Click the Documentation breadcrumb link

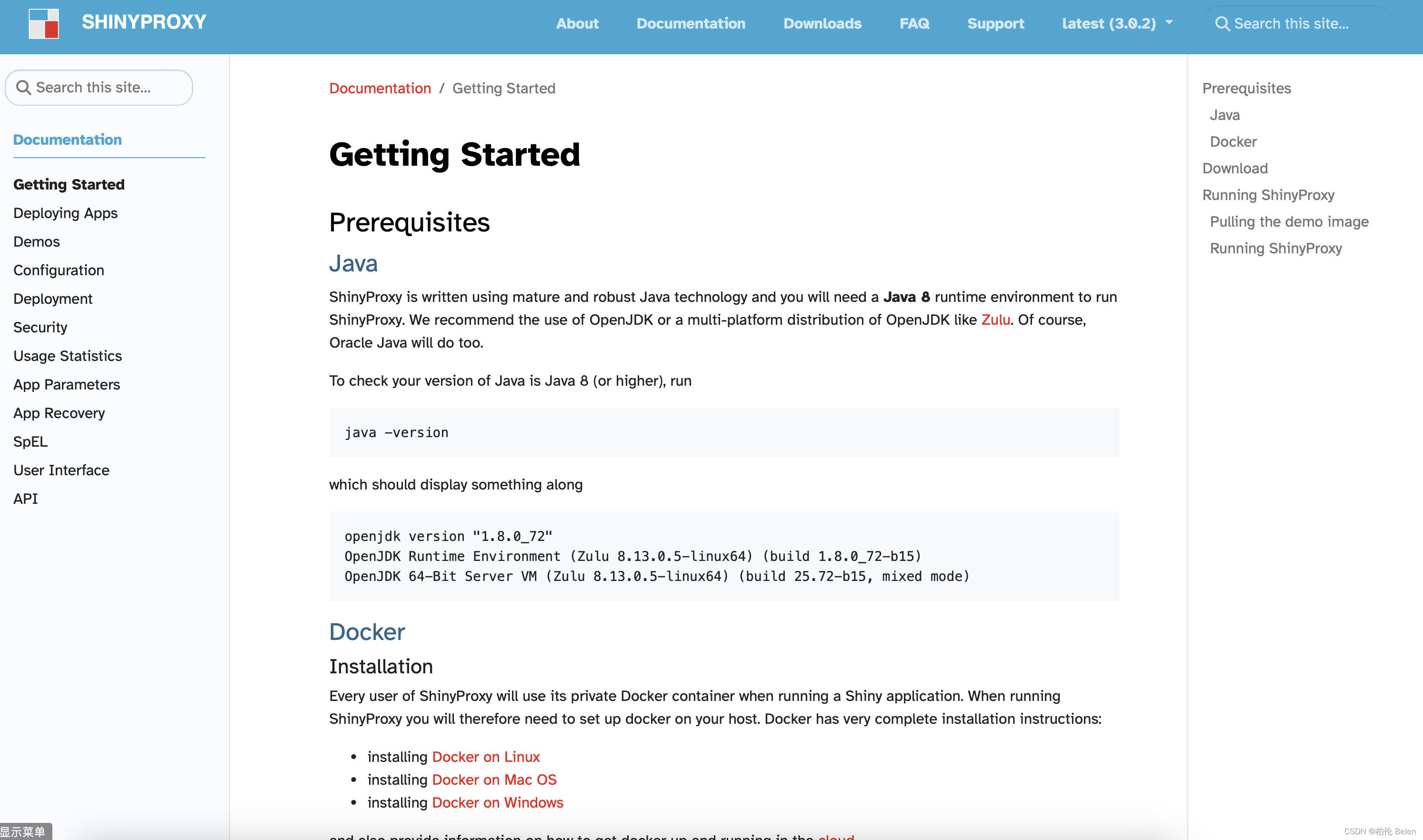click(x=380, y=88)
